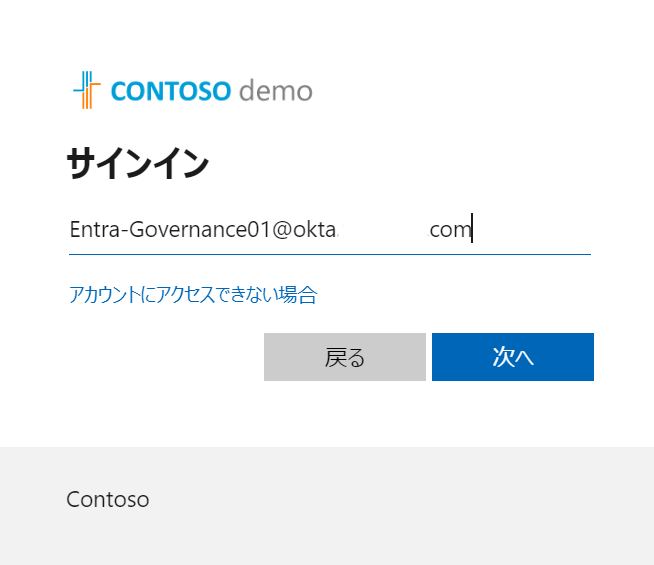Open アカウントにアクセスできない場合 link
The height and width of the screenshot is (565, 654).
(193, 295)
